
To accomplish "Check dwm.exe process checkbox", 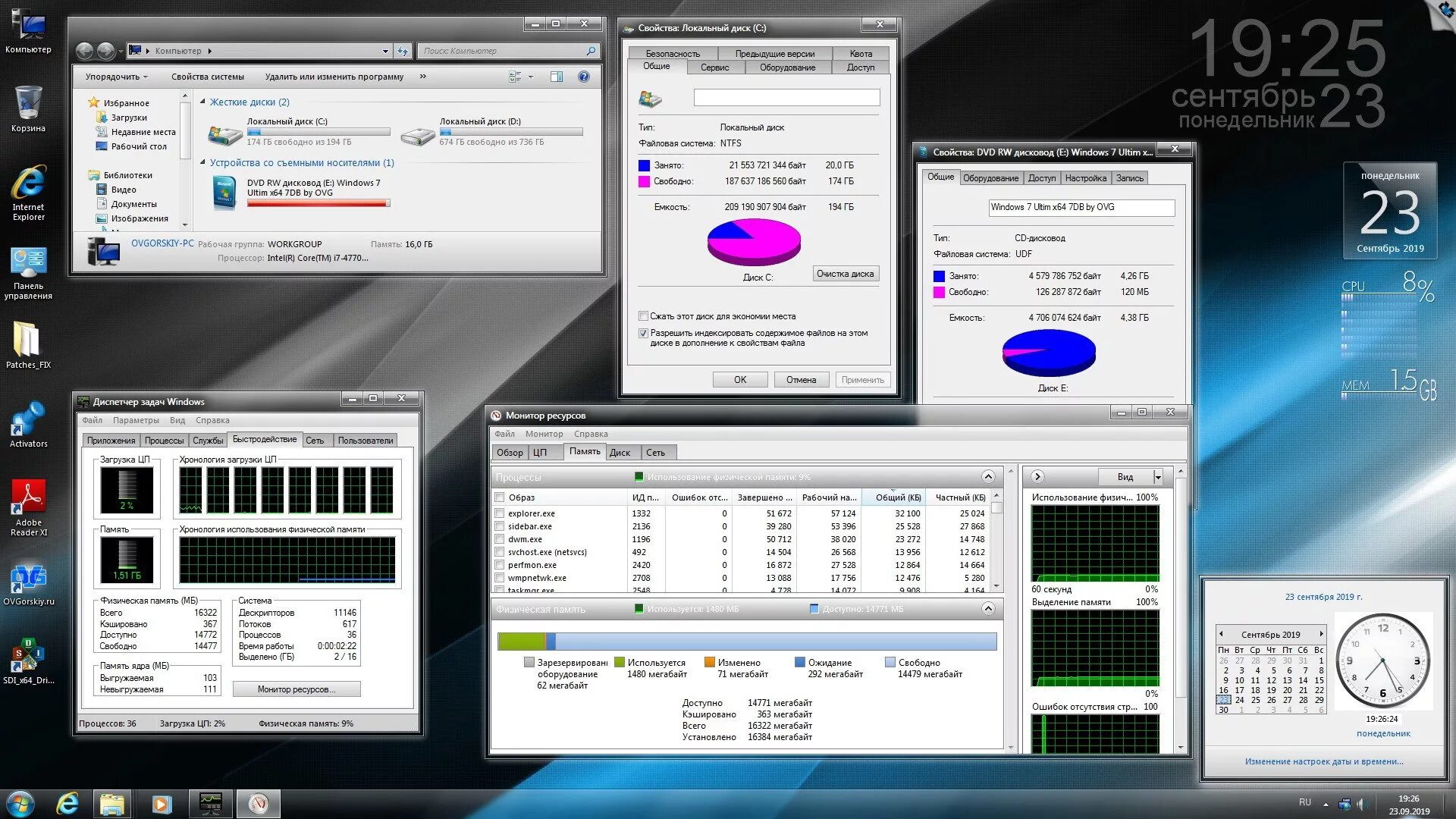I will pyautogui.click(x=499, y=539).
